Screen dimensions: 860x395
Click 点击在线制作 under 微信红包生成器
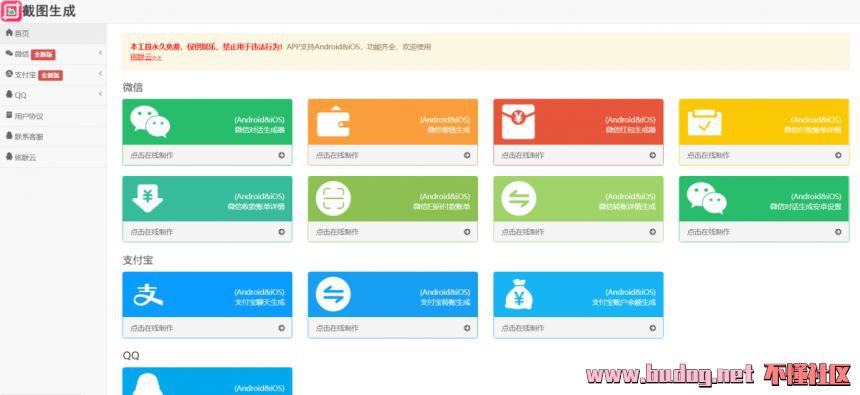pos(523,155)
